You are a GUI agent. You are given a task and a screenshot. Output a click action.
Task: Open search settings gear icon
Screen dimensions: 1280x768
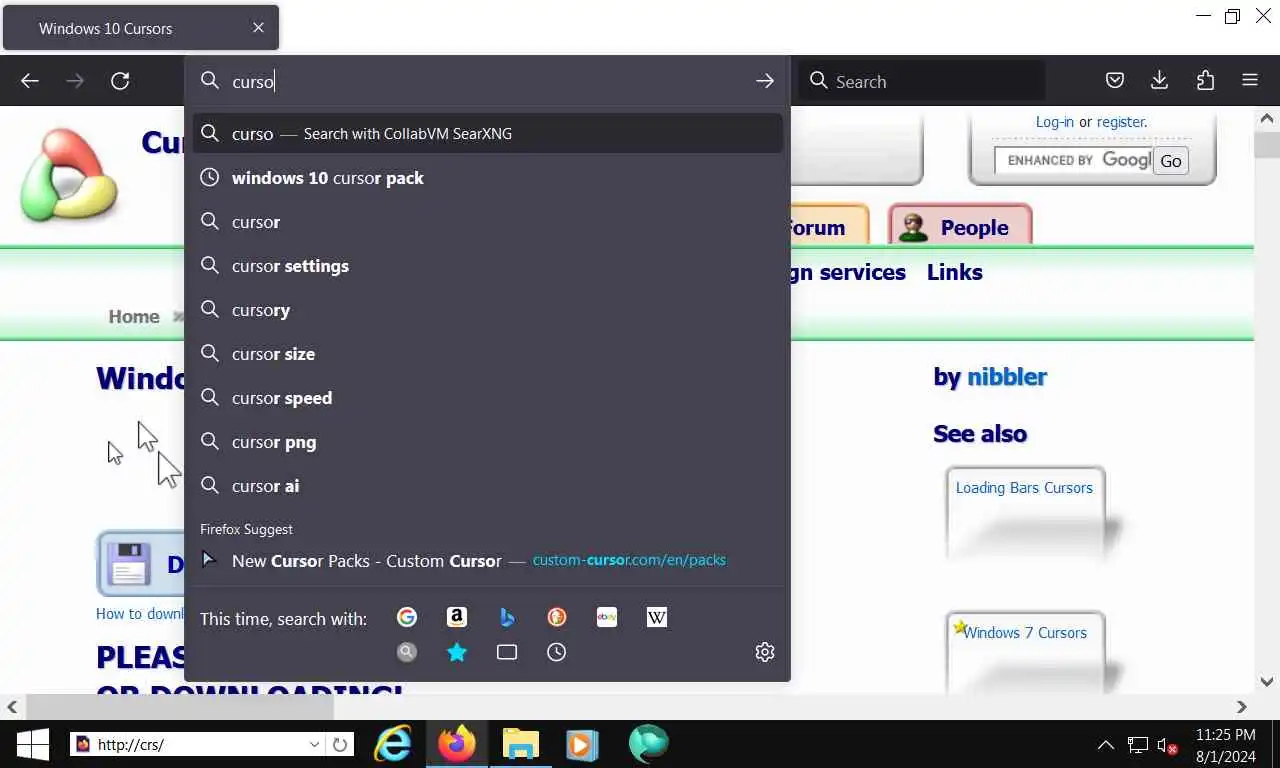tap(765, 652)
